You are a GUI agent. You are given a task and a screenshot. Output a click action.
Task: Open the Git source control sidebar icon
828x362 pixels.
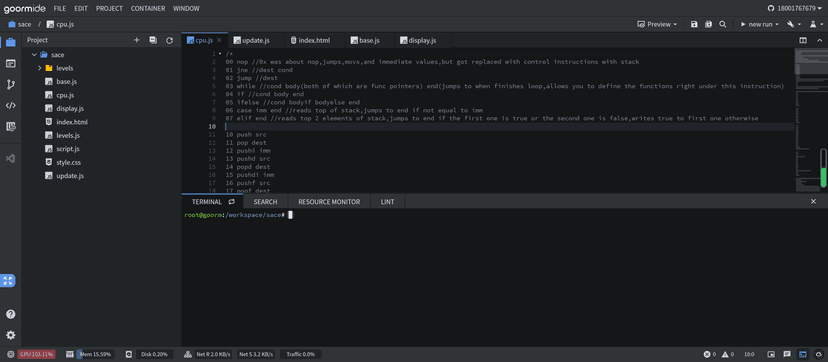coord(11,84)
